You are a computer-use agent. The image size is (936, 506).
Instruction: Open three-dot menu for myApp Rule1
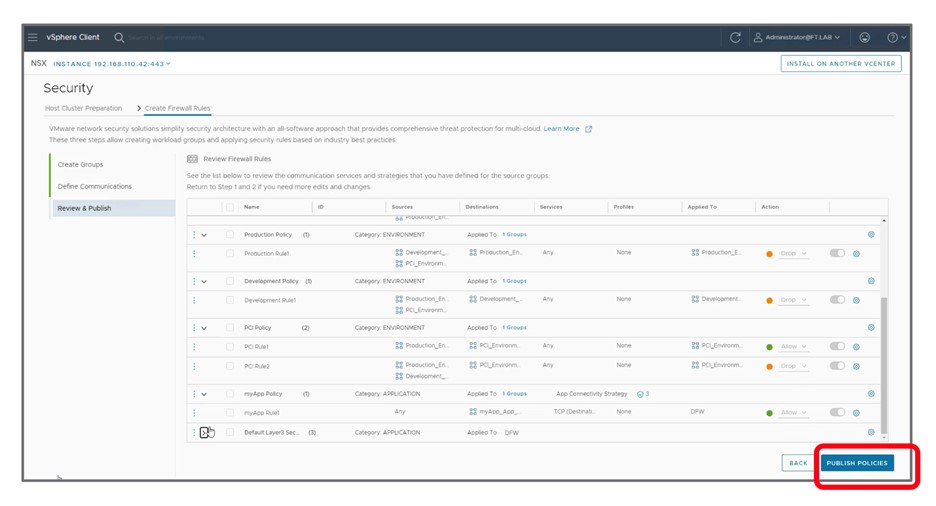coord(194,413)
